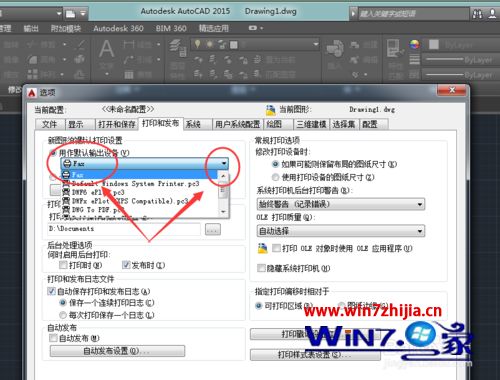Check 打印 OLE 对象时使用 OLE 应用程序
Viewport: 500px width, 380px height.
[276, 248]
